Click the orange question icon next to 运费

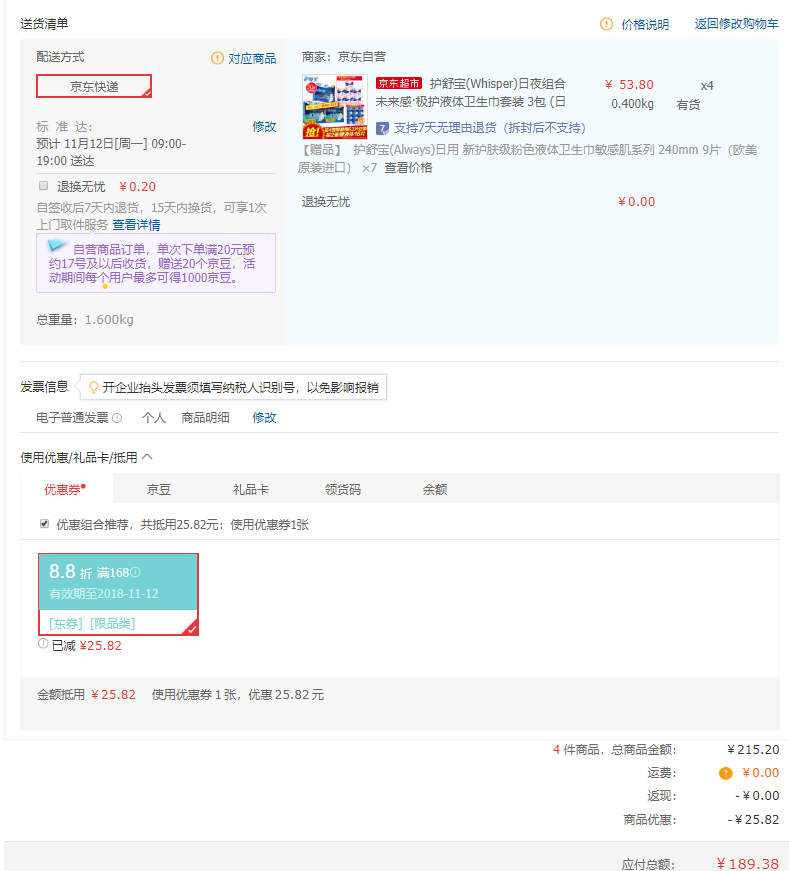coord(725,773)
